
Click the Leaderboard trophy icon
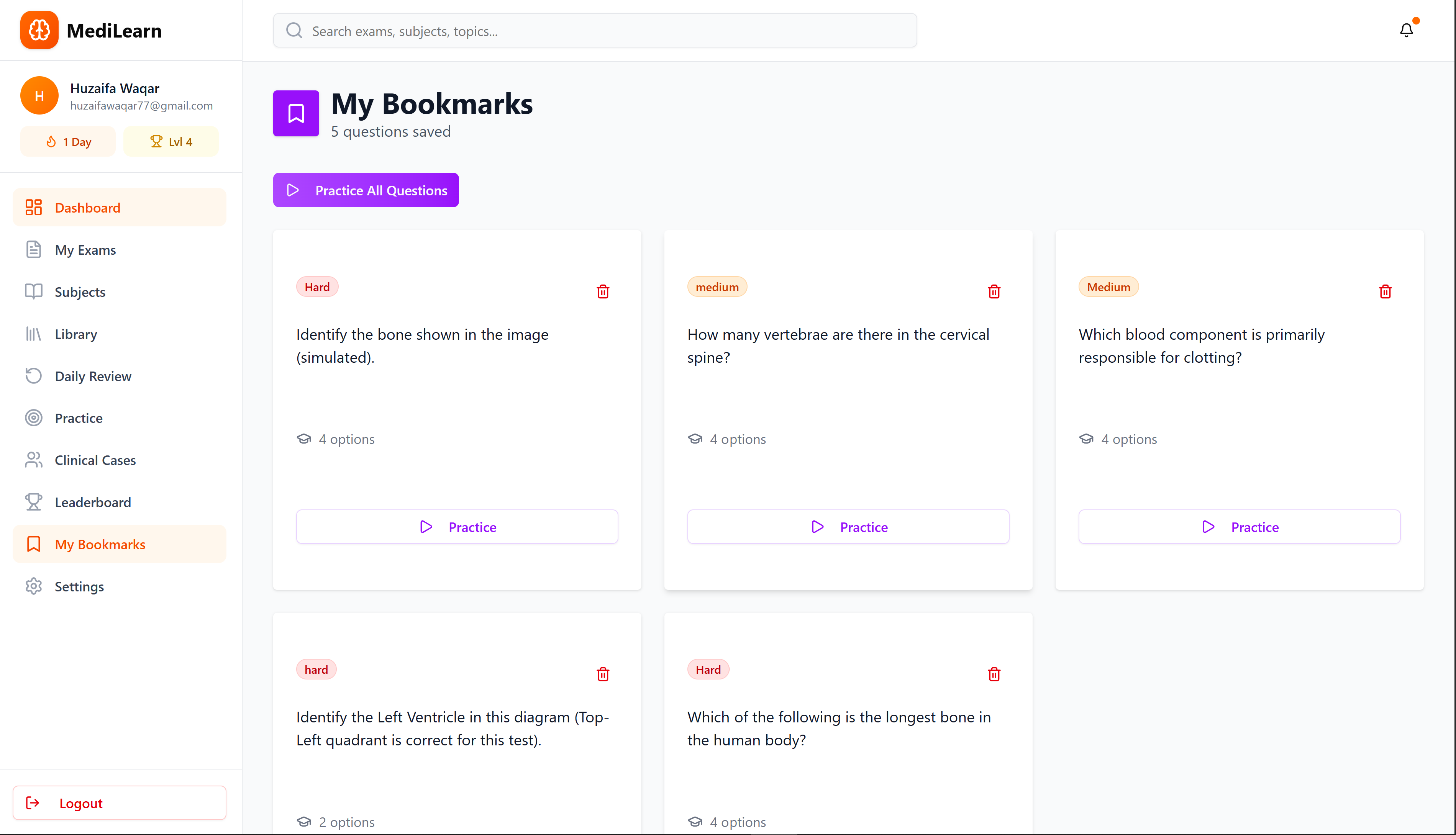(34, 502)
